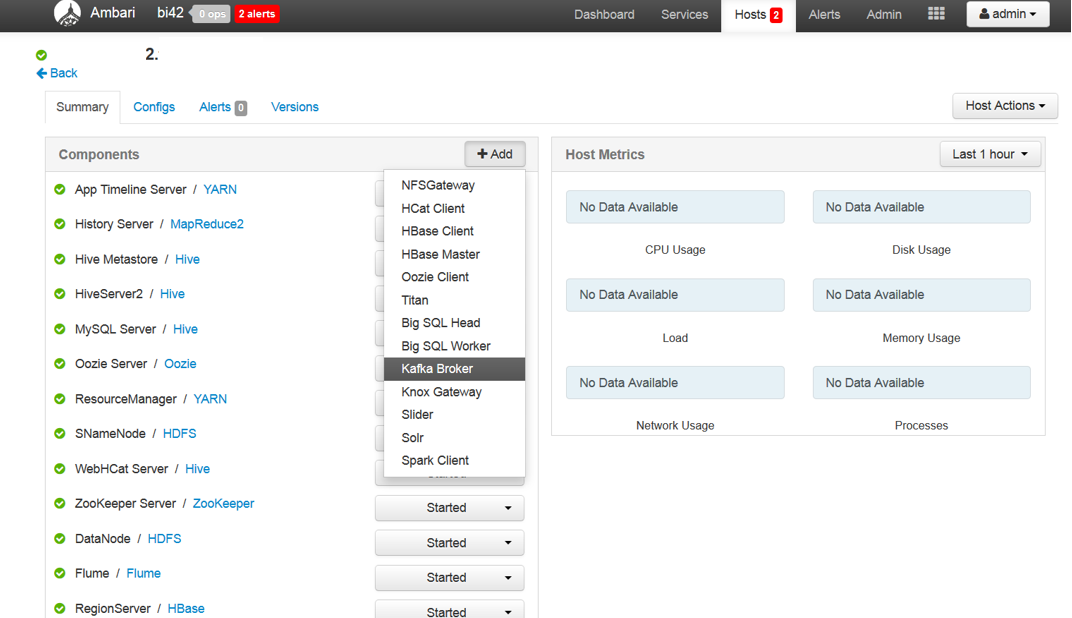
Task: Open the Versions tab
Action: pos(294,107)
